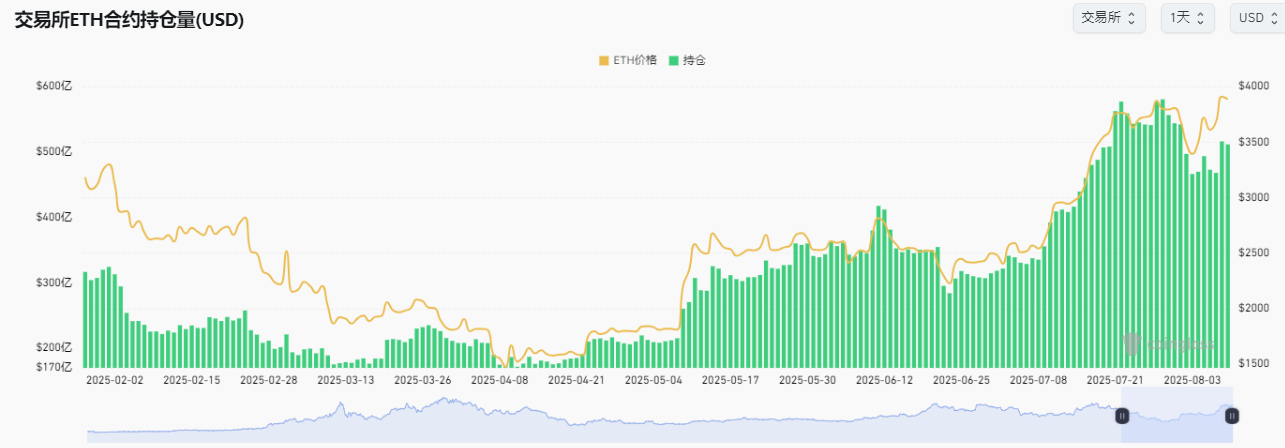Click the up-down chevron icon beside 1天
This screenshot has width=1285, height=448.
click(x=1200, y=18)
